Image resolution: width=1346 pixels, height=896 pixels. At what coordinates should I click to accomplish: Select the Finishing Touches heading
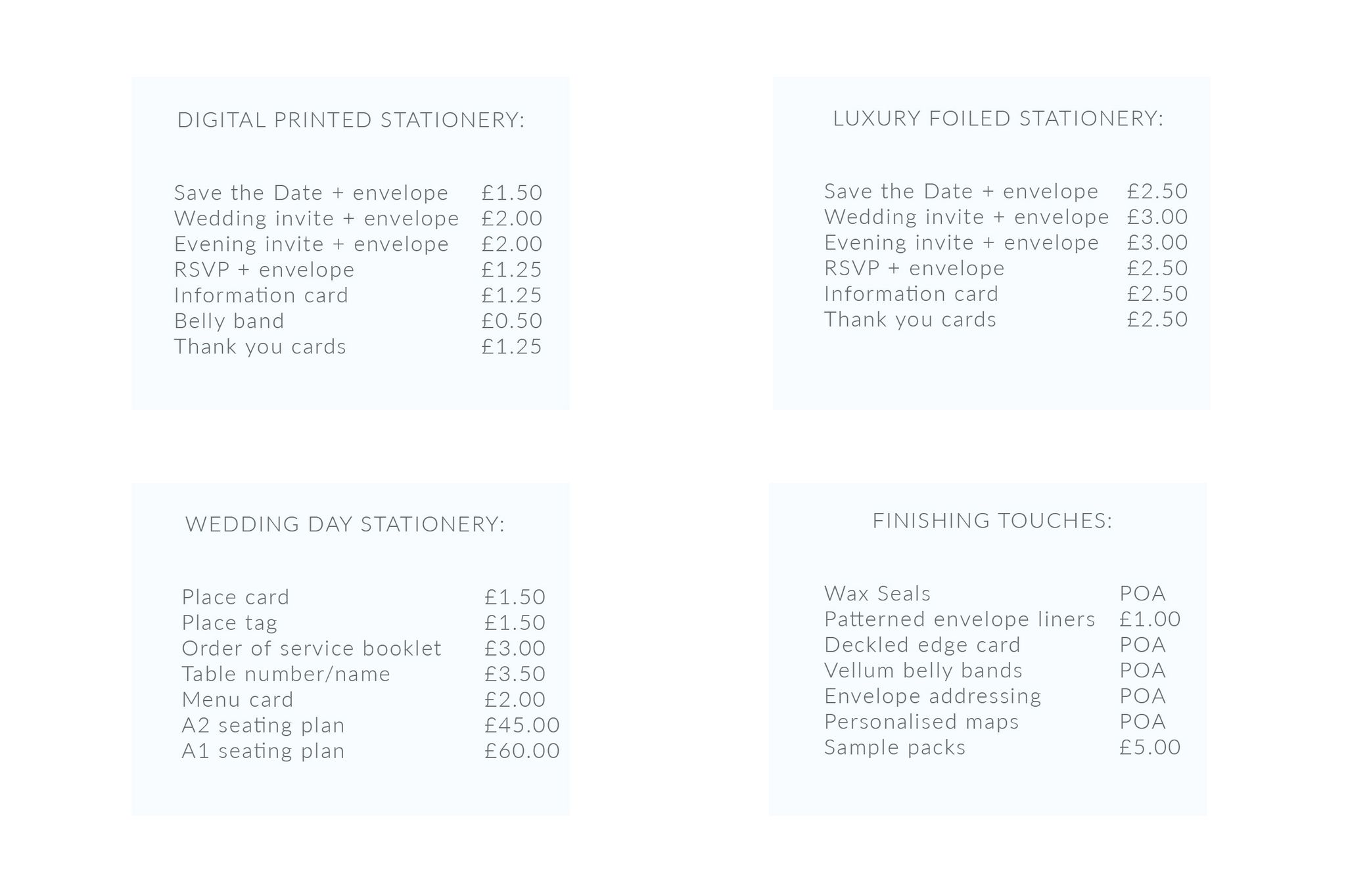click(992, 521)
